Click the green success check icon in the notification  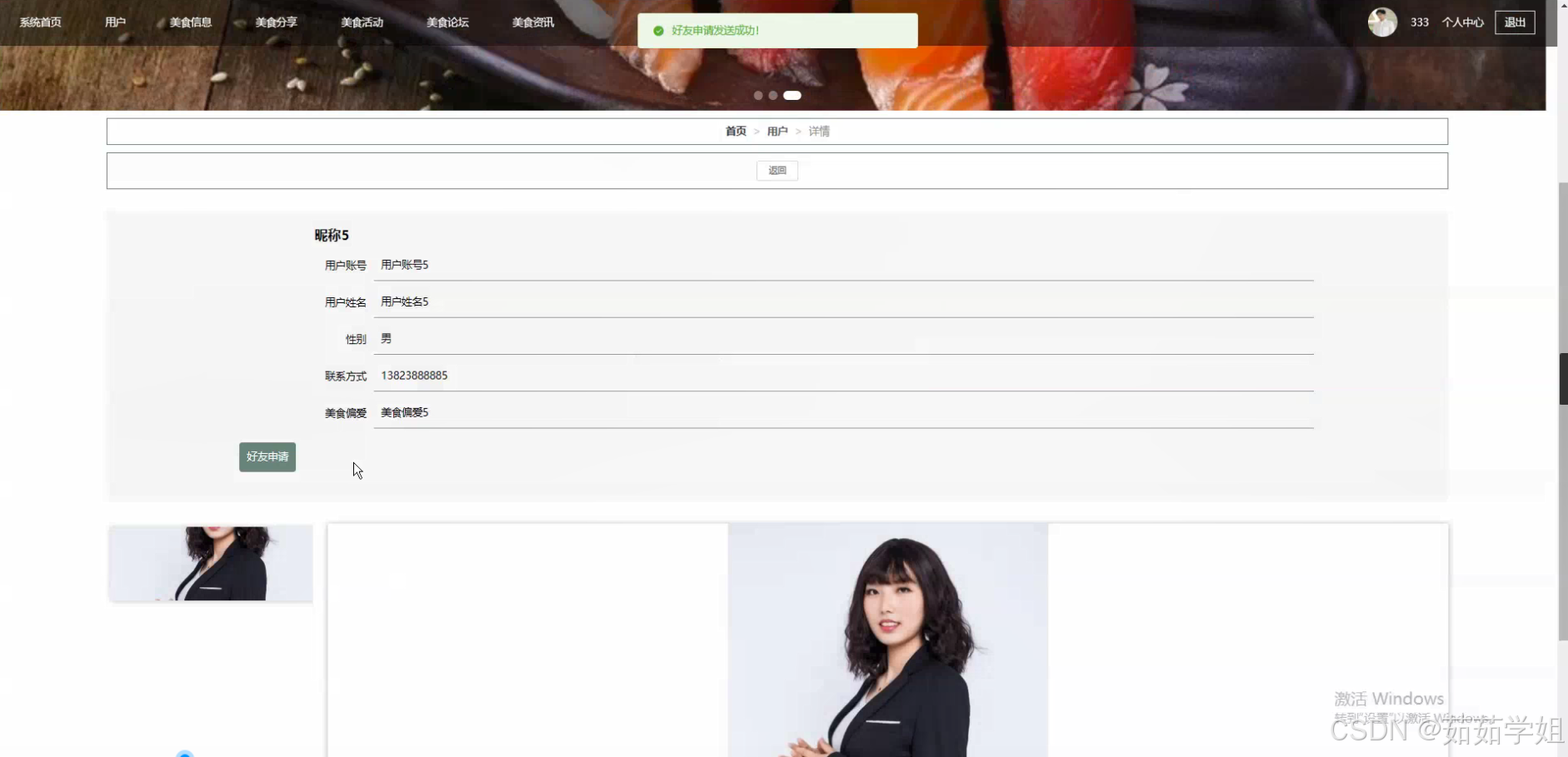click(x=658, y=31)
